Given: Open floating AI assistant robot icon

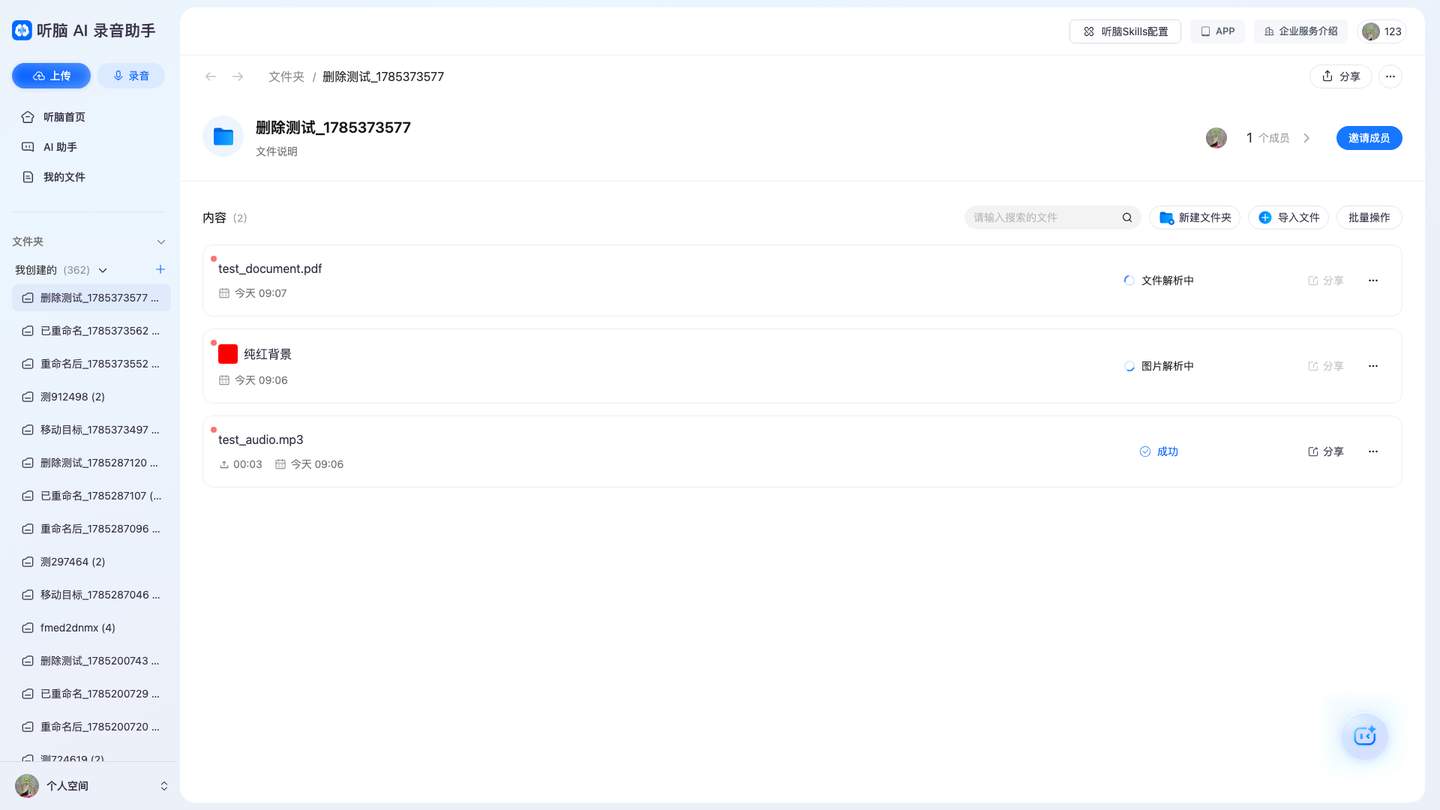Looking at the screenshot, I should pos(1365,736).
